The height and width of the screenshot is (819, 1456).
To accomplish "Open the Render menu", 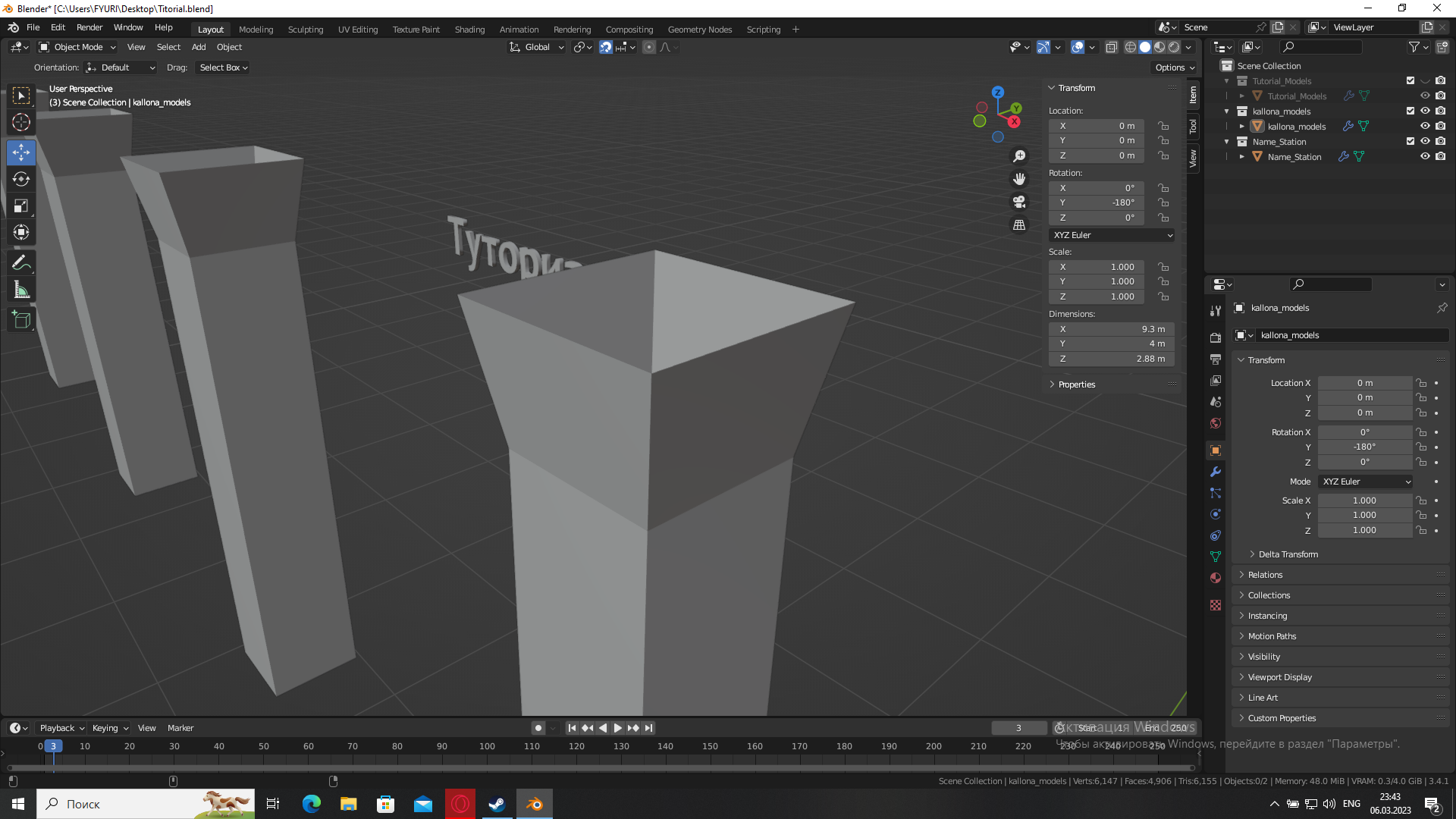I will tap(89, 27).
